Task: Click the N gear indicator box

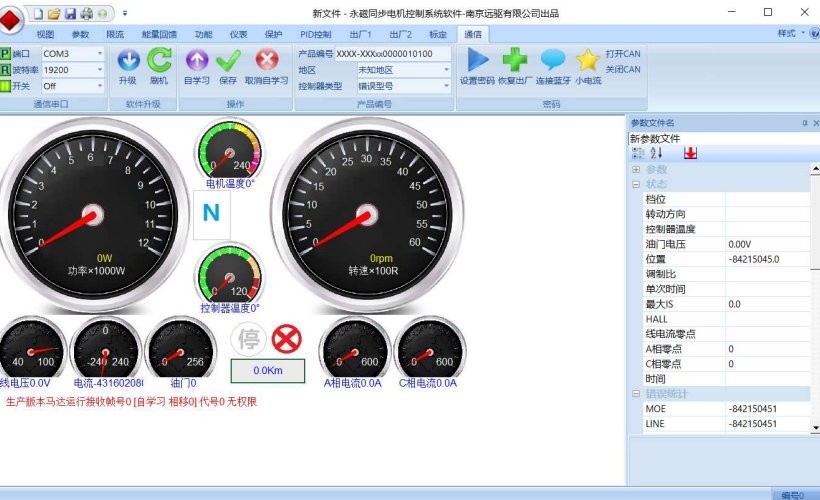Action: click(x=211, y=213)
